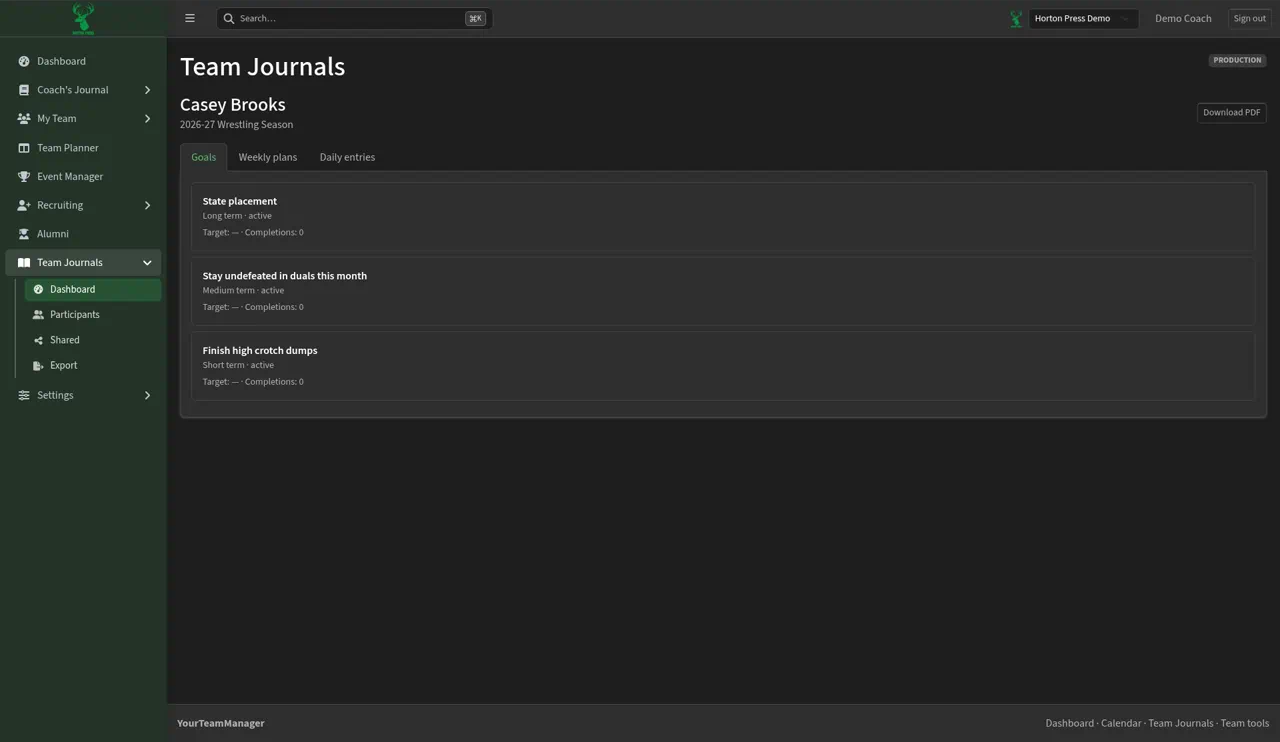This screenshot has width=1280, height=742.
Task: Click the Export file icon
Action: click(38, 366)
